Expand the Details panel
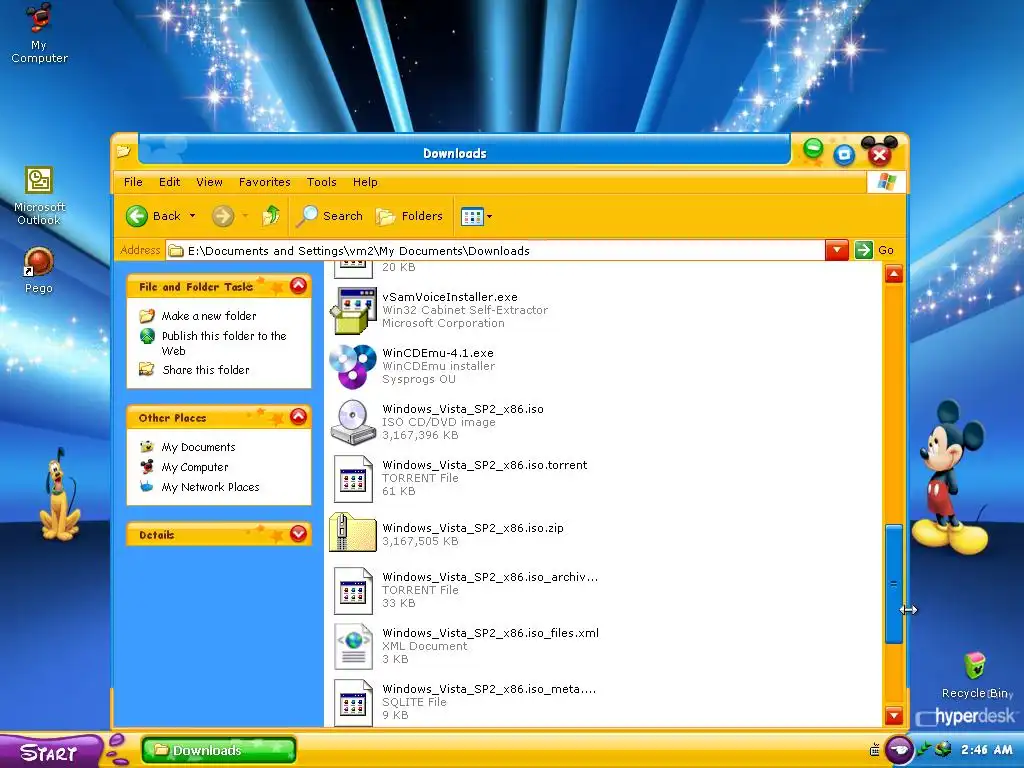The image size is (1024, 768). pyautogui.click(x=298, y=534)
